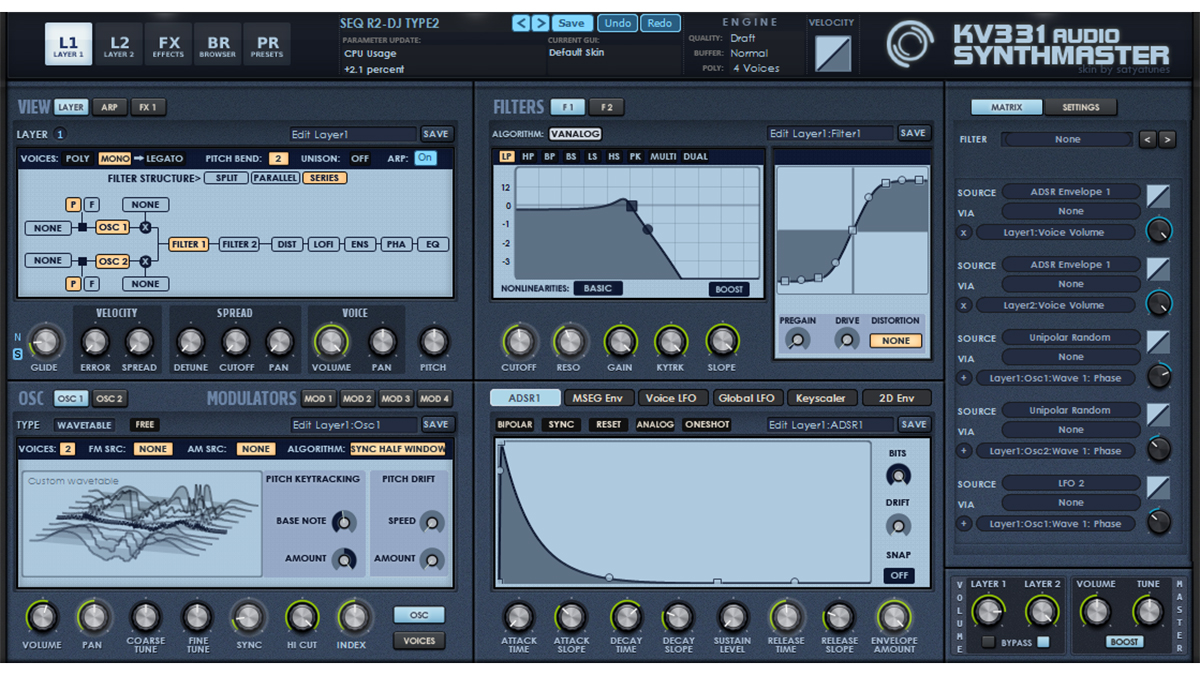Toggle the BIPOLAR option
This screenshot has height=675, width=1200.
click(516, 424)
